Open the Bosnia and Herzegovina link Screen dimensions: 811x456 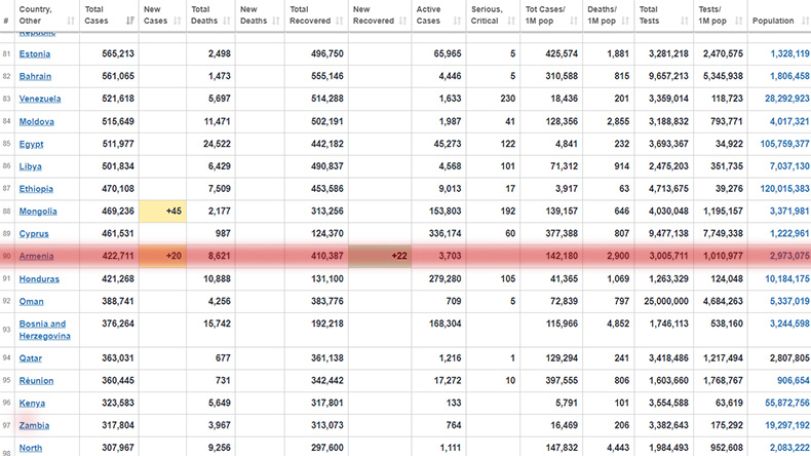point(44,330)
